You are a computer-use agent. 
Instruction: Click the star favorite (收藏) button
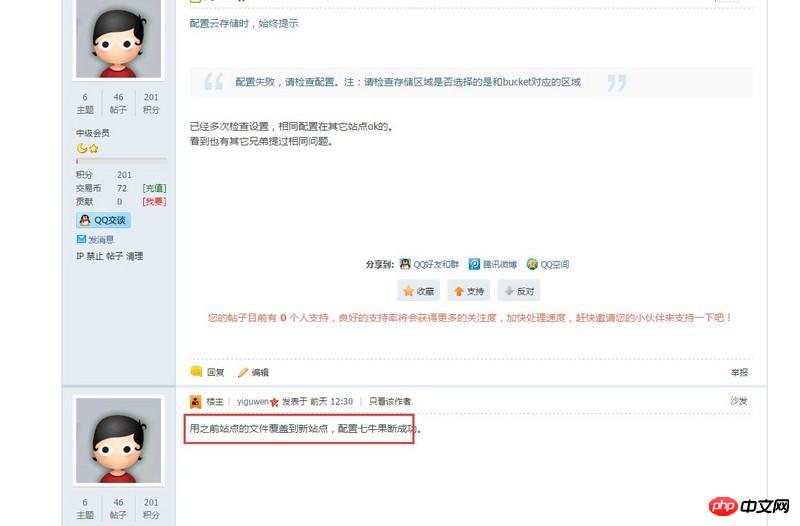418,291
